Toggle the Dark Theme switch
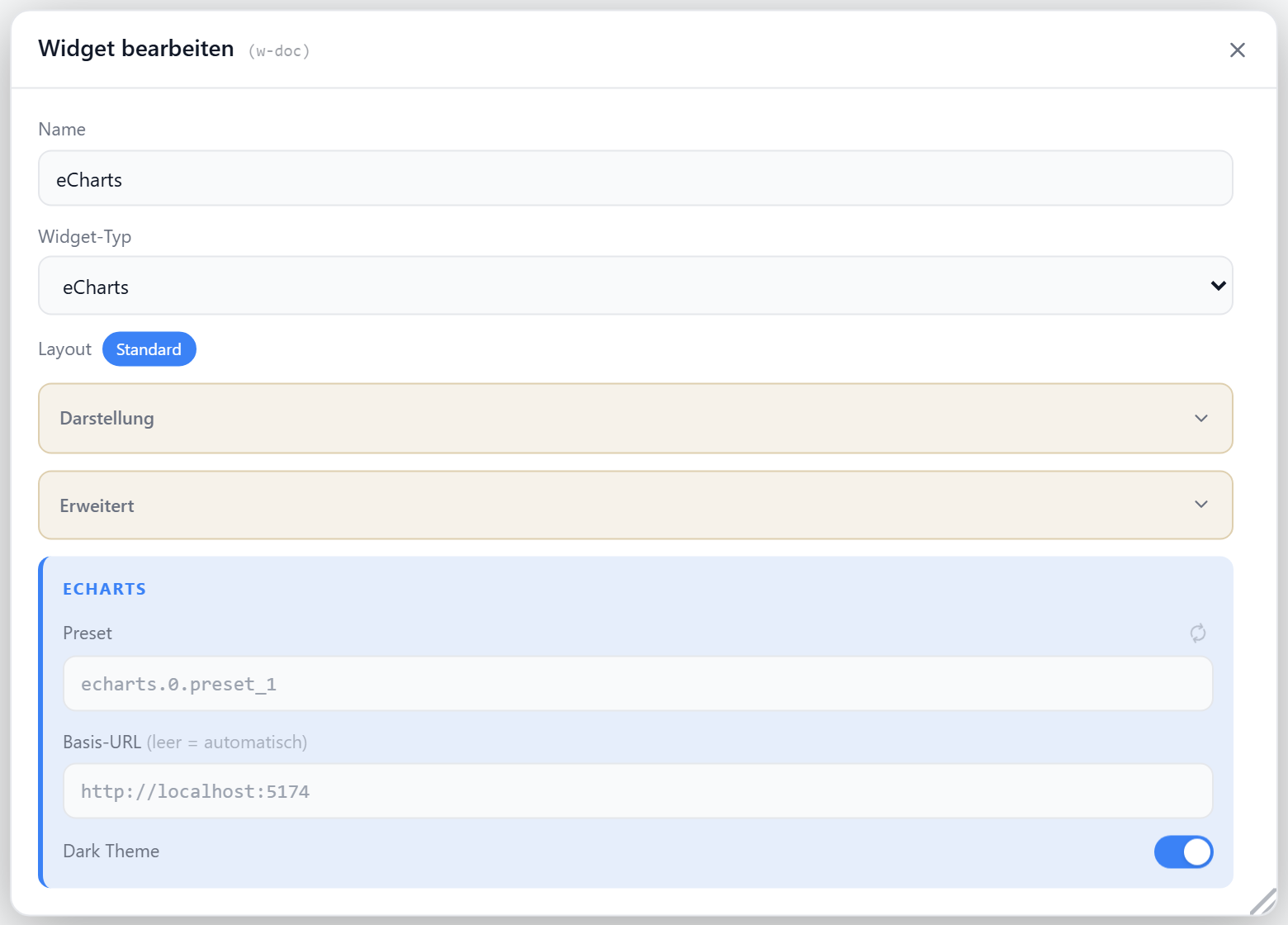The height and width of the screenshot is (925, 1288). 1183,852
